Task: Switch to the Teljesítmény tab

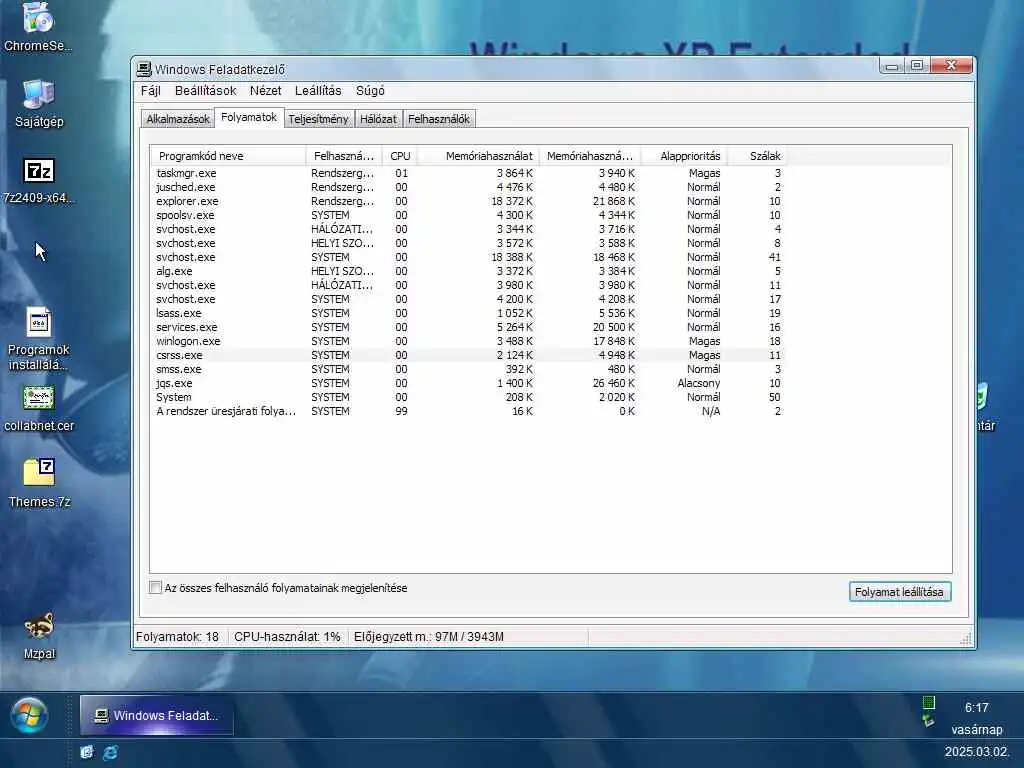Action: [x=319, y=119]
